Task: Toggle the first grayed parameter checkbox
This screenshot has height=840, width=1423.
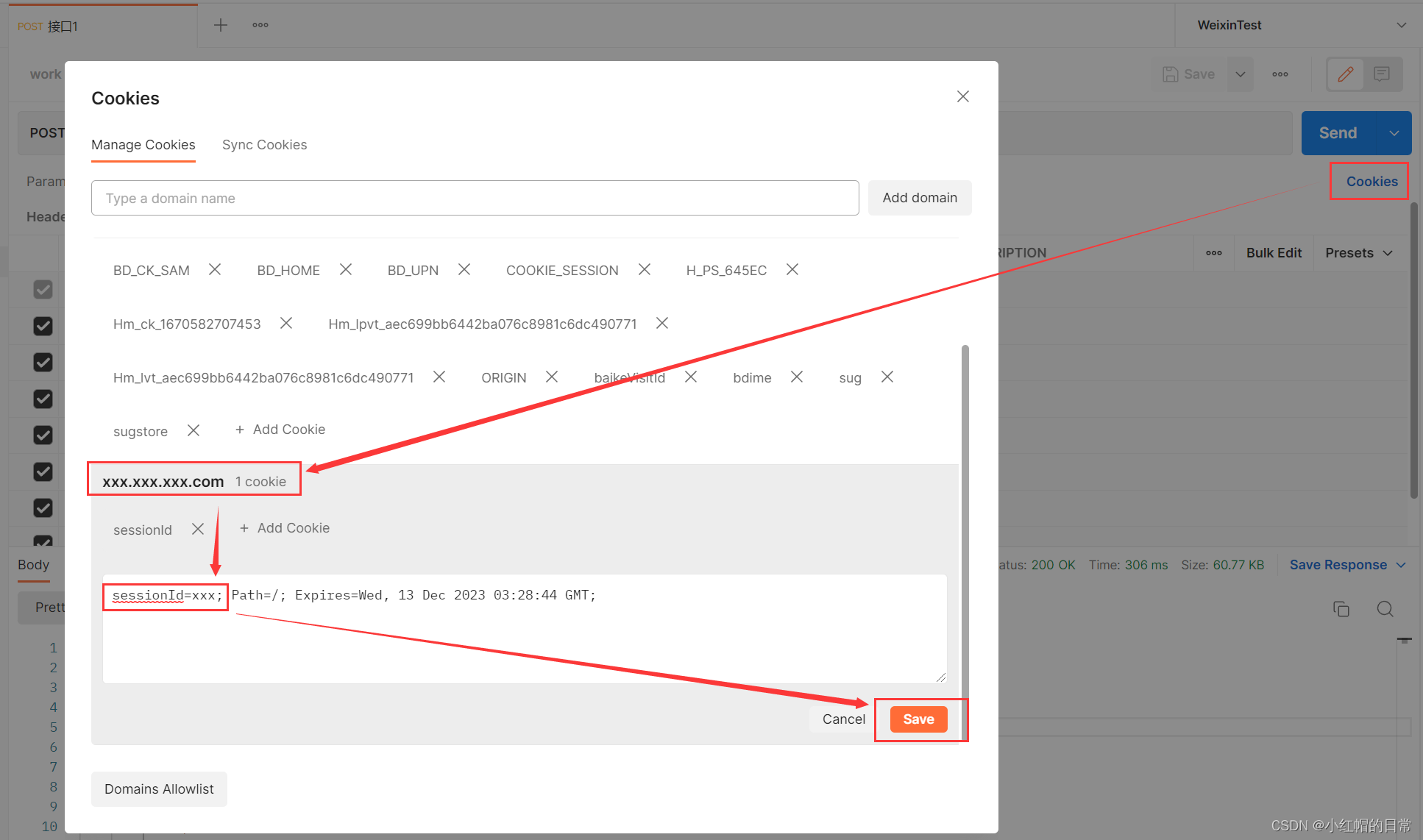Action: click(43, 290)
